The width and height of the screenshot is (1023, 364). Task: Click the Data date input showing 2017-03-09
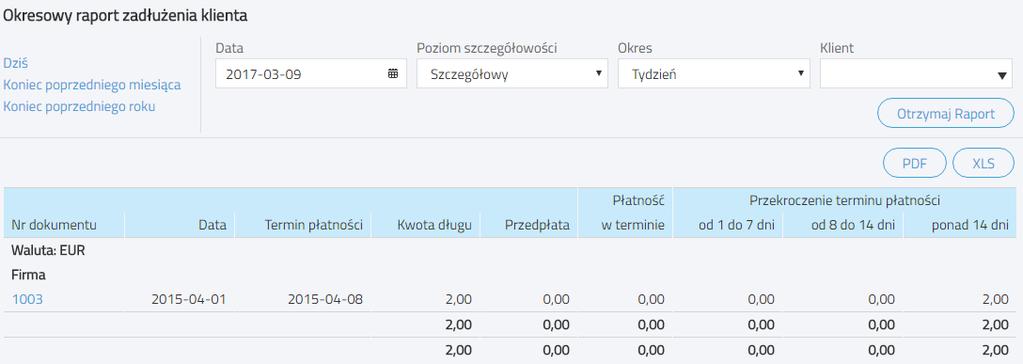pyautogui.click(x=311, y=74)
